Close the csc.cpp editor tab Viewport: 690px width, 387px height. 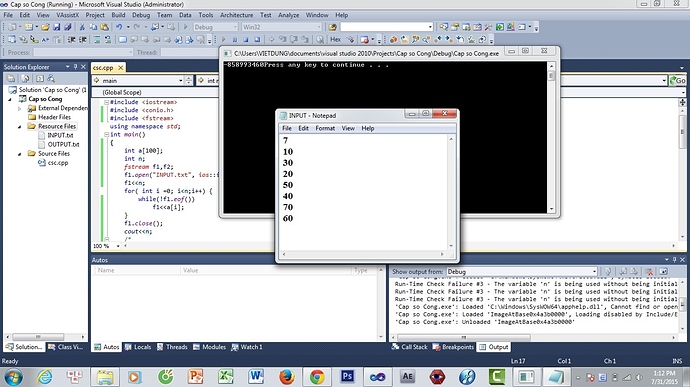click(x=120, y=67)
